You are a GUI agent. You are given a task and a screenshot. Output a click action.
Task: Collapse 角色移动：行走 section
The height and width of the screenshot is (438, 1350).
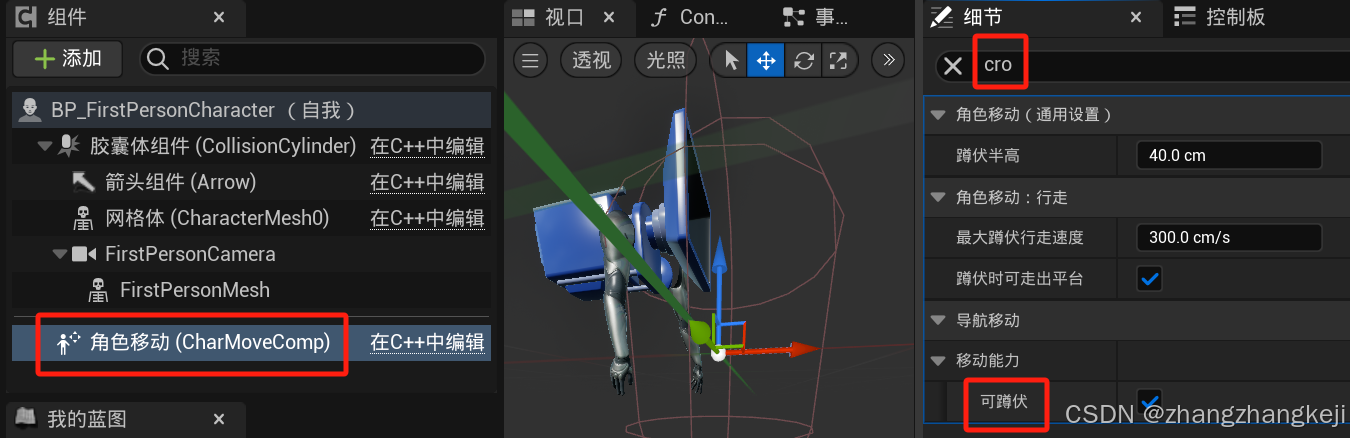(937, 198)
